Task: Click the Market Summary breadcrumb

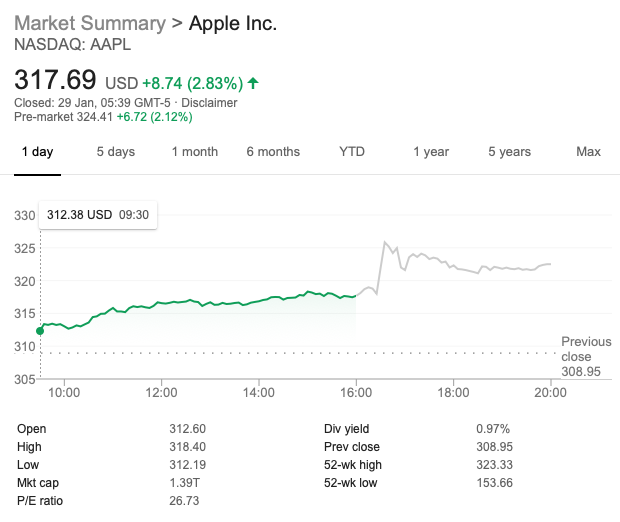Action: pyautogui.click(x=89, y=22)
